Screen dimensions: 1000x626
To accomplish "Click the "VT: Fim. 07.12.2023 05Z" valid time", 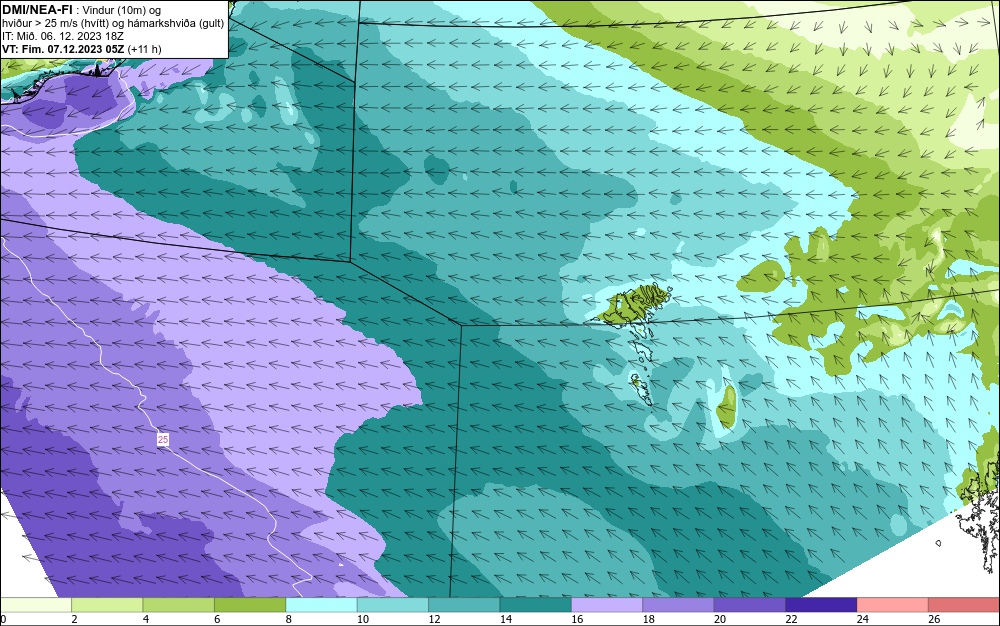I will (x=63, y=49).
